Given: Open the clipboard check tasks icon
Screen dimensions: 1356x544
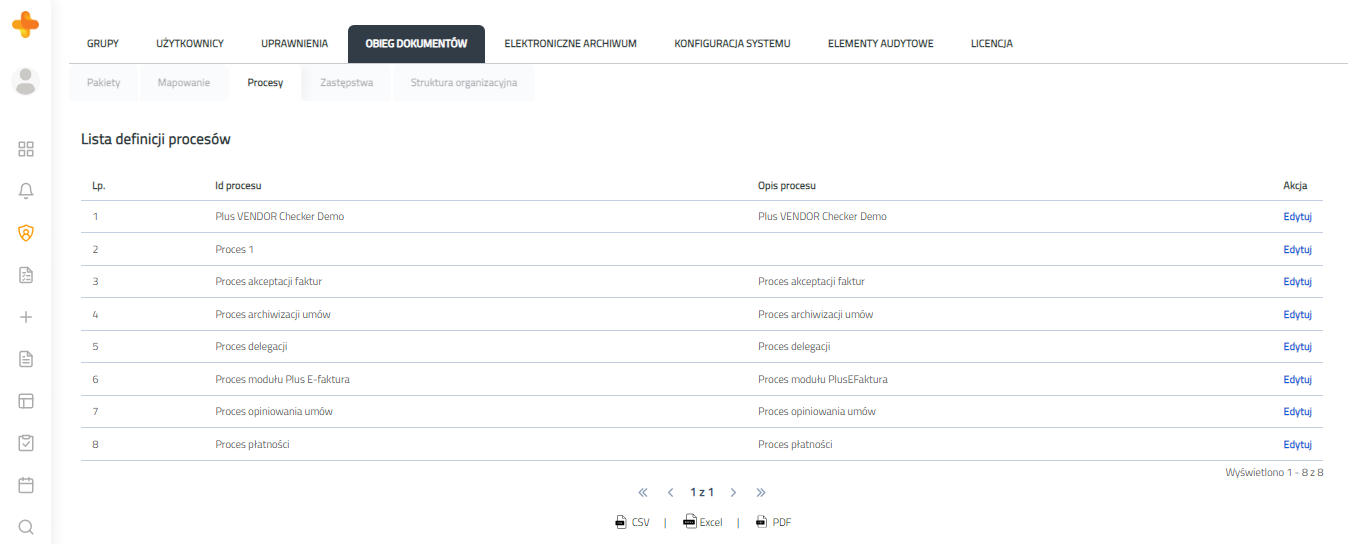Looking at the screenshot, I should [26, 443].
